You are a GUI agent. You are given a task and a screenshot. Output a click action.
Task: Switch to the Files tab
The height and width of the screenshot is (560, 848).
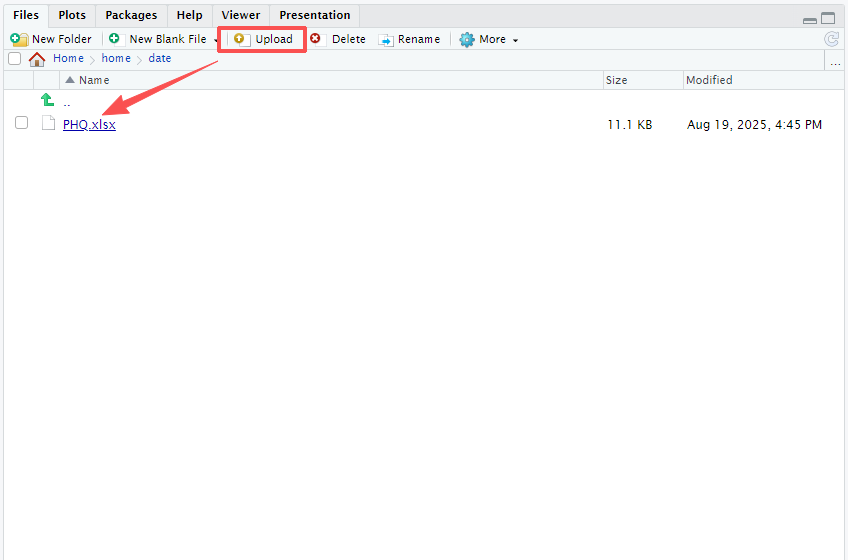coord(26,15)
